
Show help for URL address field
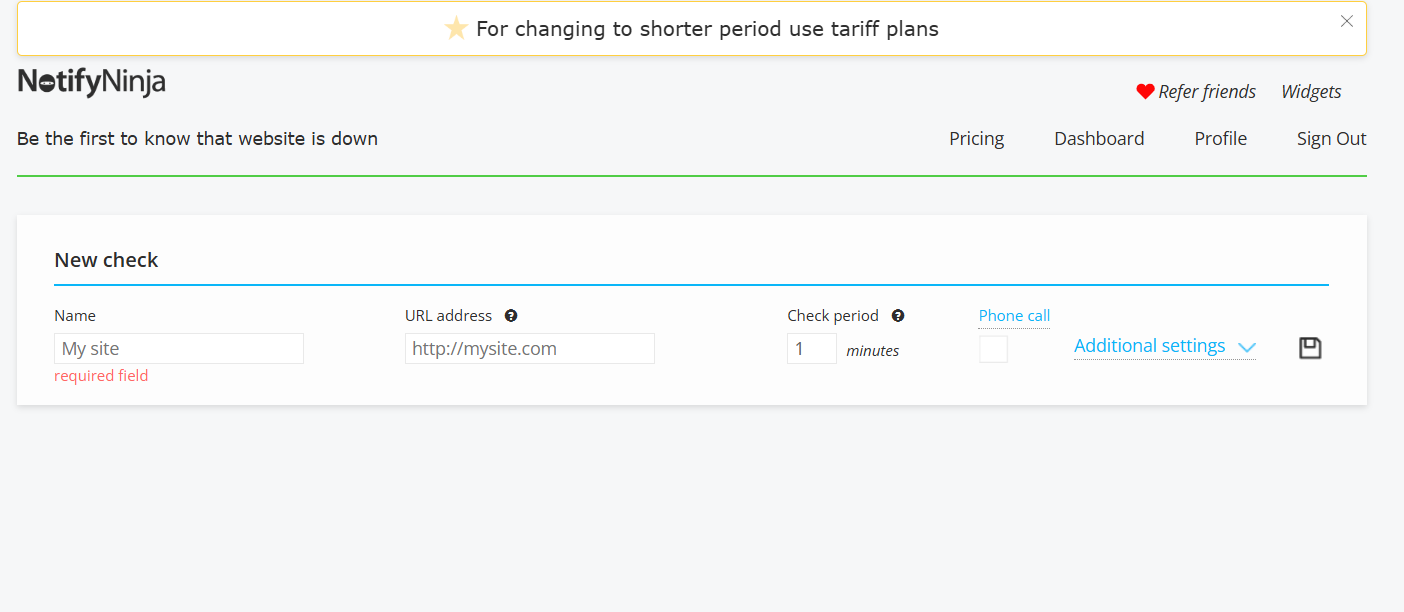coord(511,316)
